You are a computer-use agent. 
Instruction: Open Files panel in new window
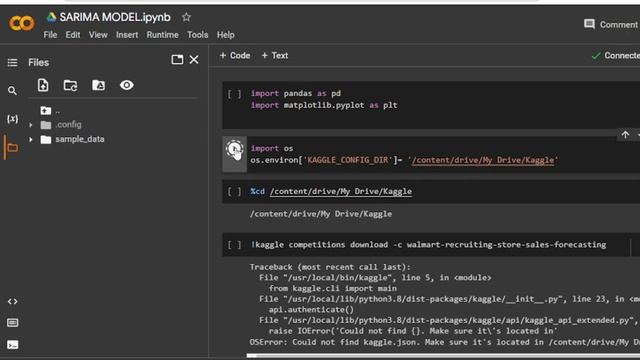[177, 60]
